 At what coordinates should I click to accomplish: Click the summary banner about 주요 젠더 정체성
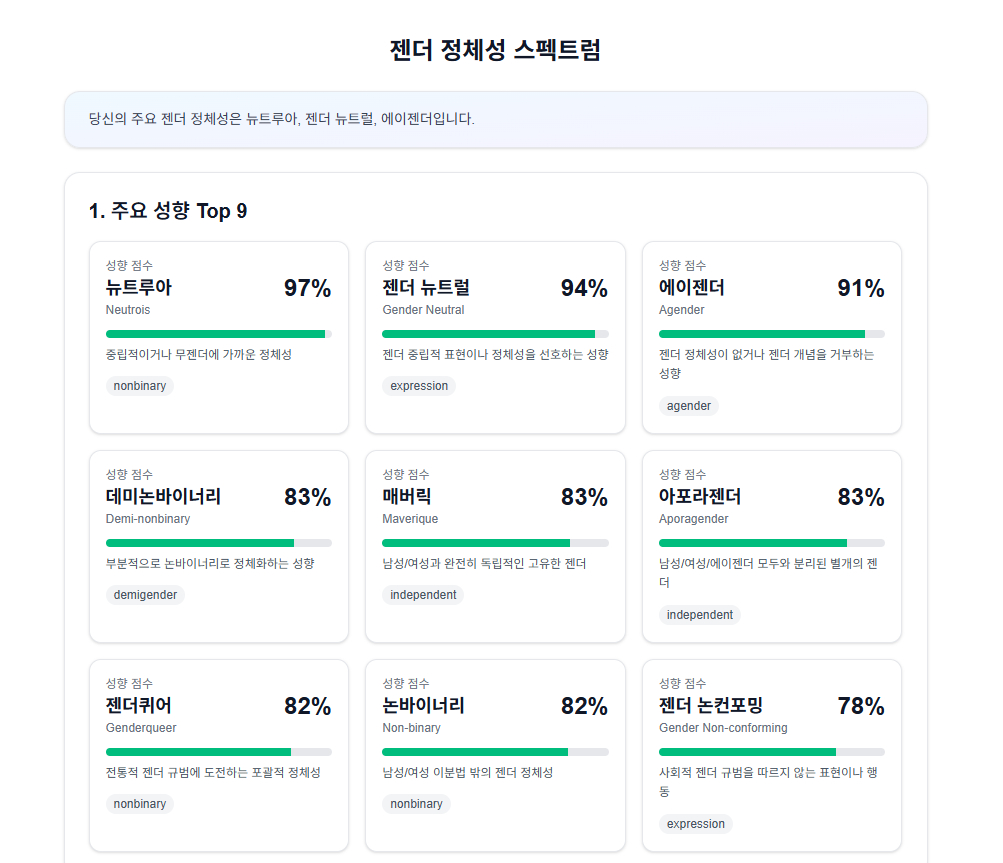(496, 119)
